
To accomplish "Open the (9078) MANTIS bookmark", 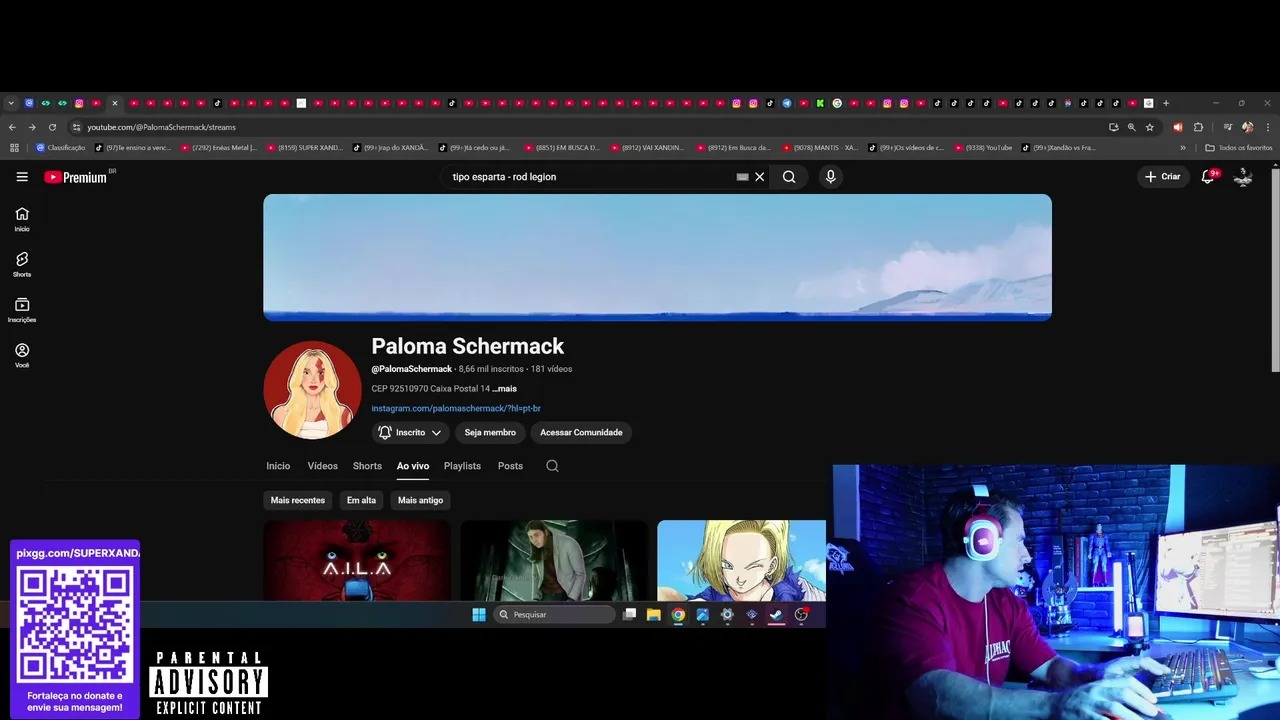I will (x=820, y=148).
